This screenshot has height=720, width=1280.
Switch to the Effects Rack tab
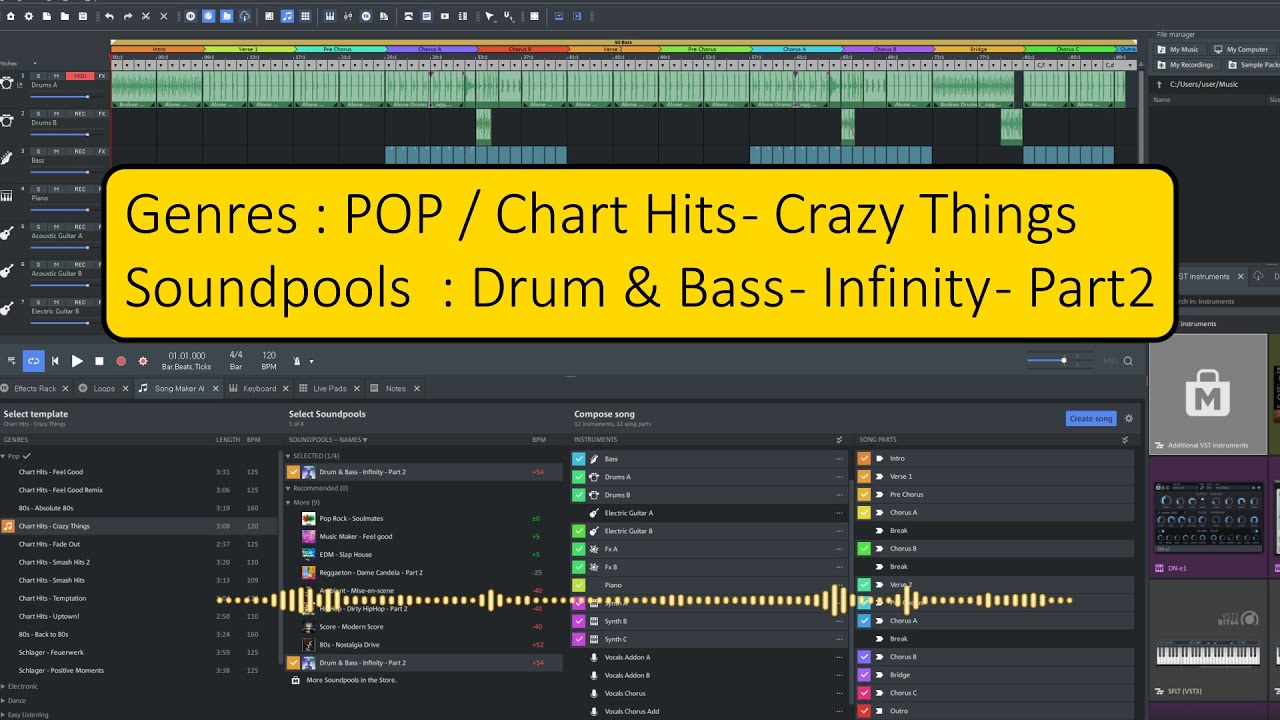pos(34,388)
